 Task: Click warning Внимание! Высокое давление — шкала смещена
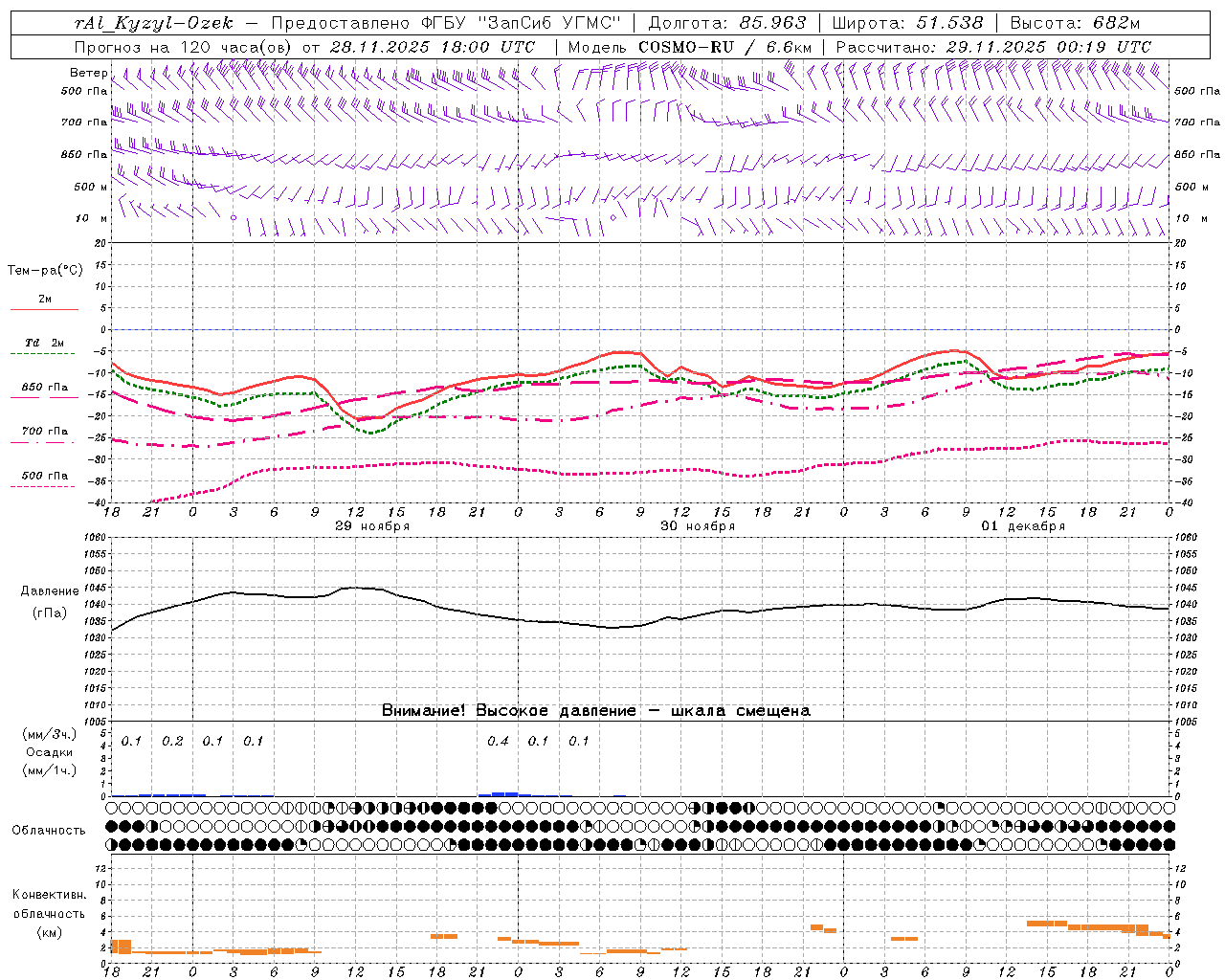pyautogui.click(x=596, y=710)
